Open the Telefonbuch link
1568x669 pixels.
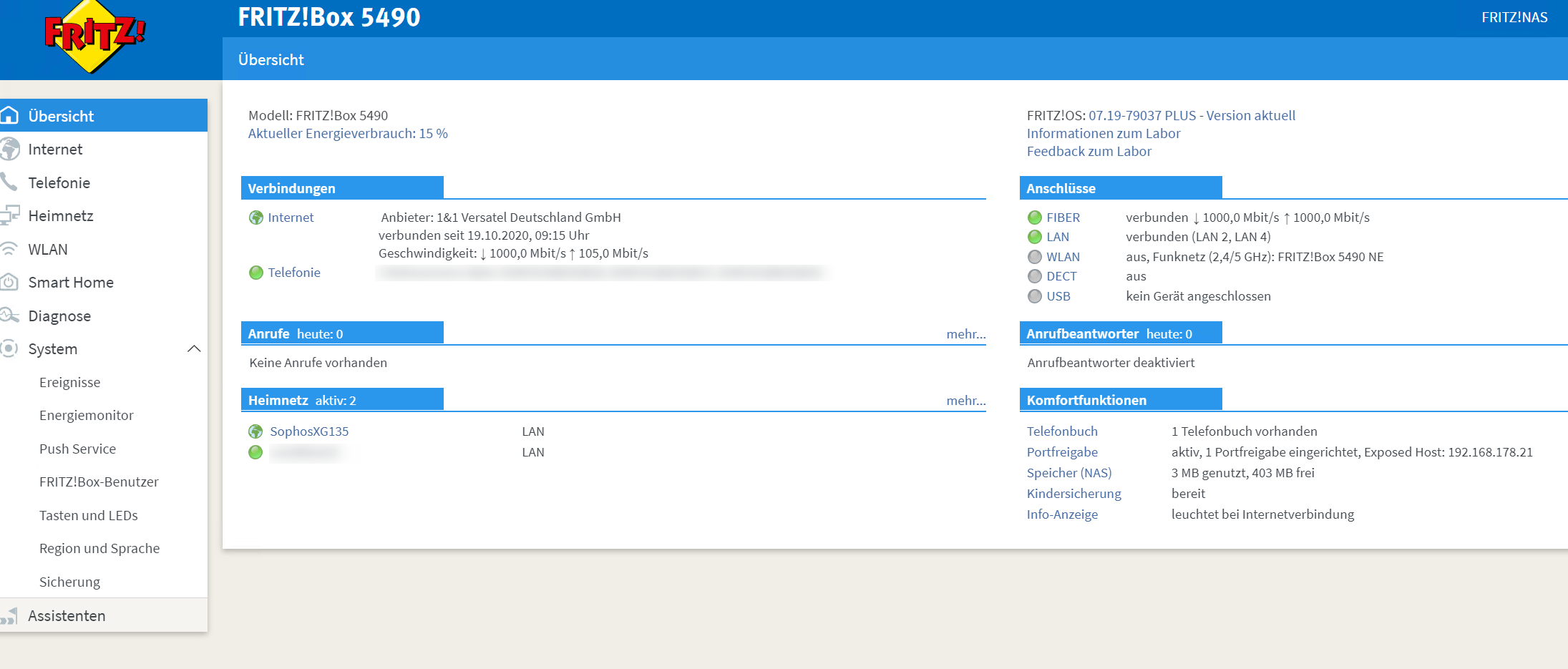pos(1062,431)
